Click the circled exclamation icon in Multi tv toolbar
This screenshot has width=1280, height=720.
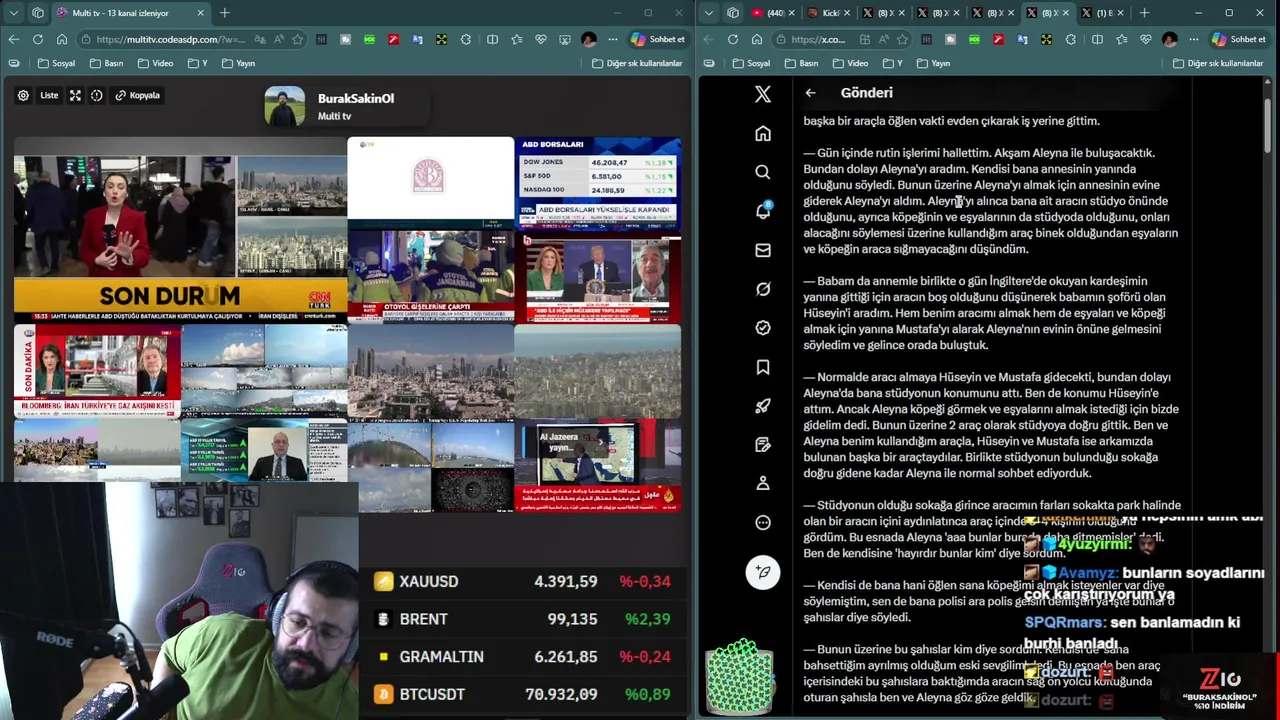click(97, 95)
